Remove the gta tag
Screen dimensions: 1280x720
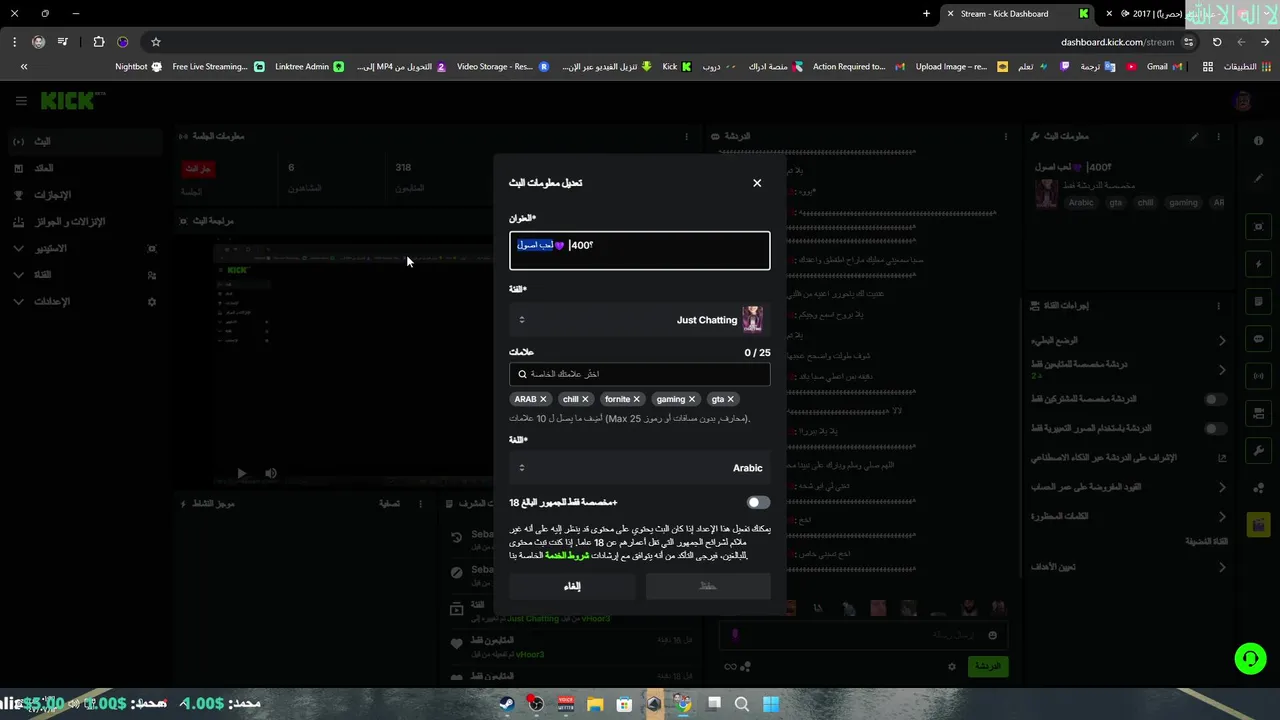(730, 399)
